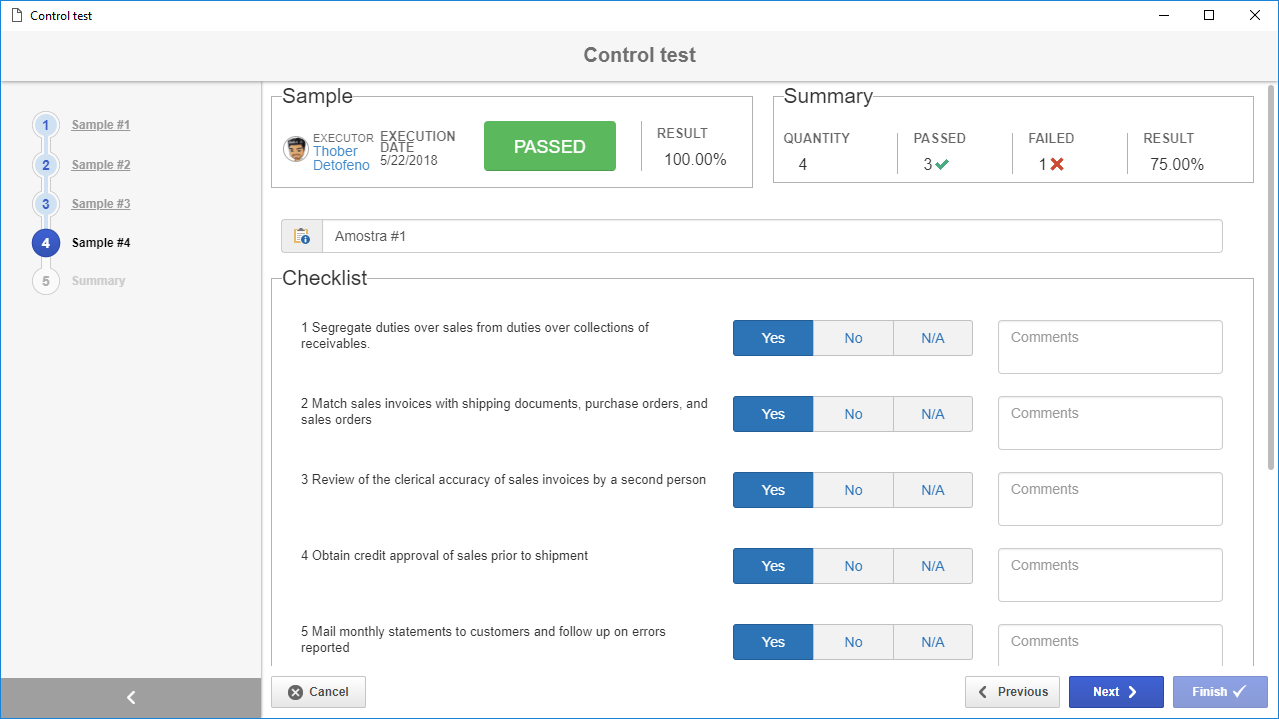The width and height of the screenshot is (1279, 719).
Task: Collapse the left sidebar with the chevron
Action: click(x=131, y=698)
